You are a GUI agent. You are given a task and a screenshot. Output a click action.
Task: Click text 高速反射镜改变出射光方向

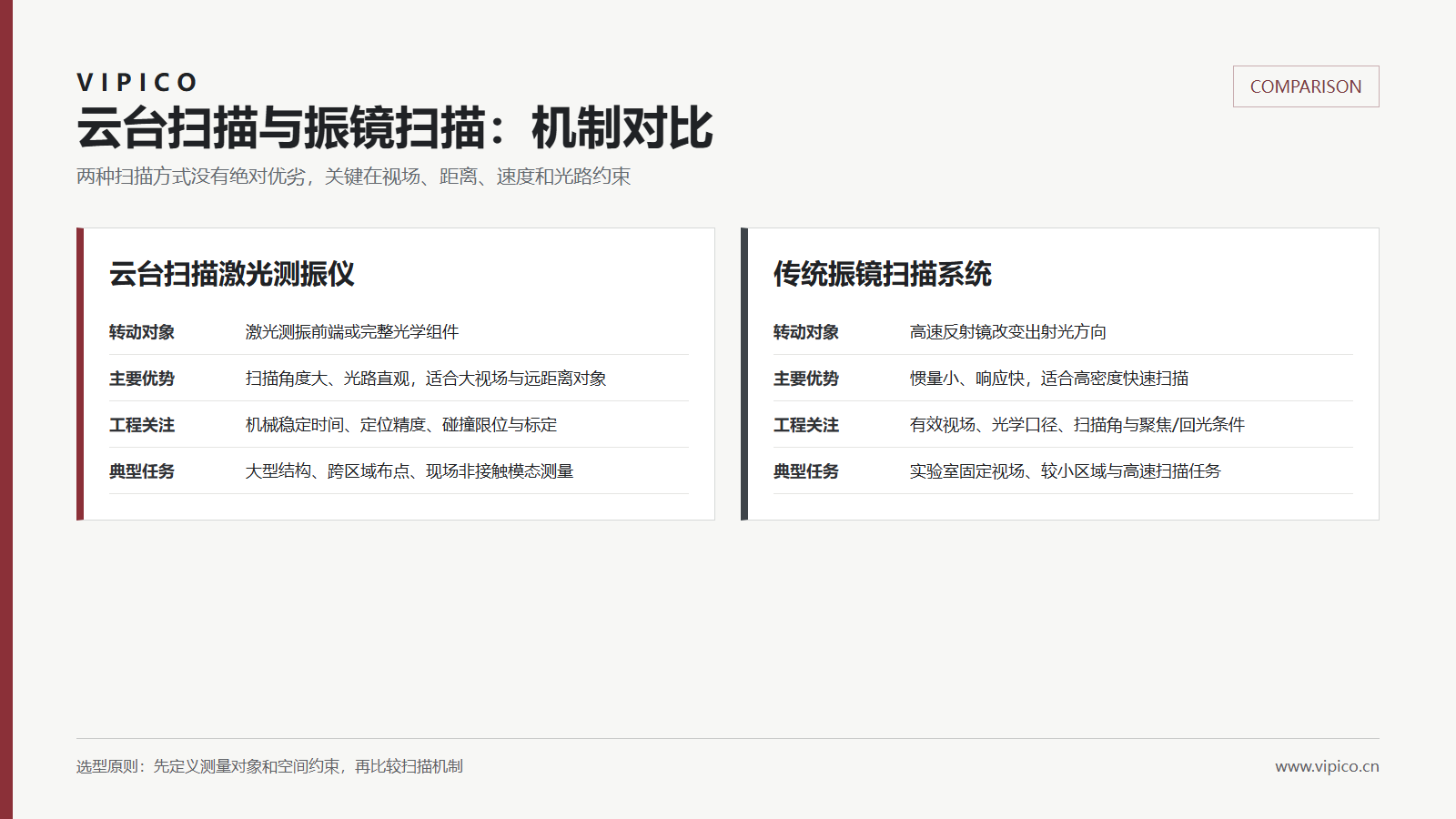(x=1008, y=332)
